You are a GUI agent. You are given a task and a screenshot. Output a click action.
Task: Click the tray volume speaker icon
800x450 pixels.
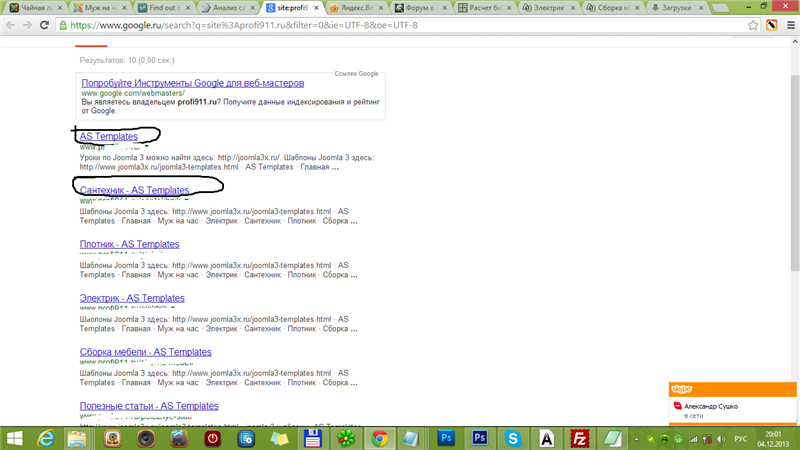(x=721, y=439)
